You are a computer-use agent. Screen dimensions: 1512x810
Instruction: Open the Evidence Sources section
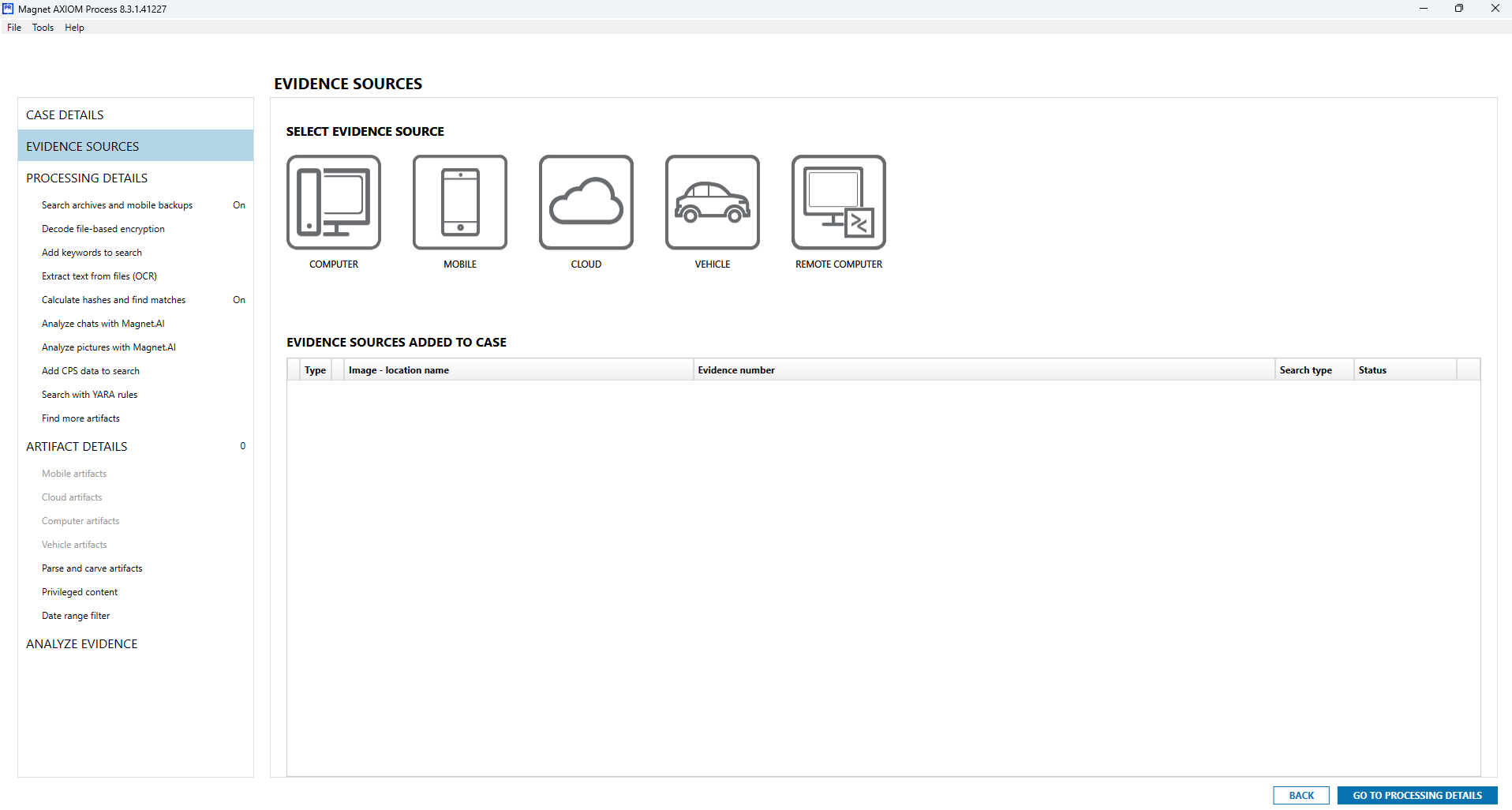pos(136,146)
